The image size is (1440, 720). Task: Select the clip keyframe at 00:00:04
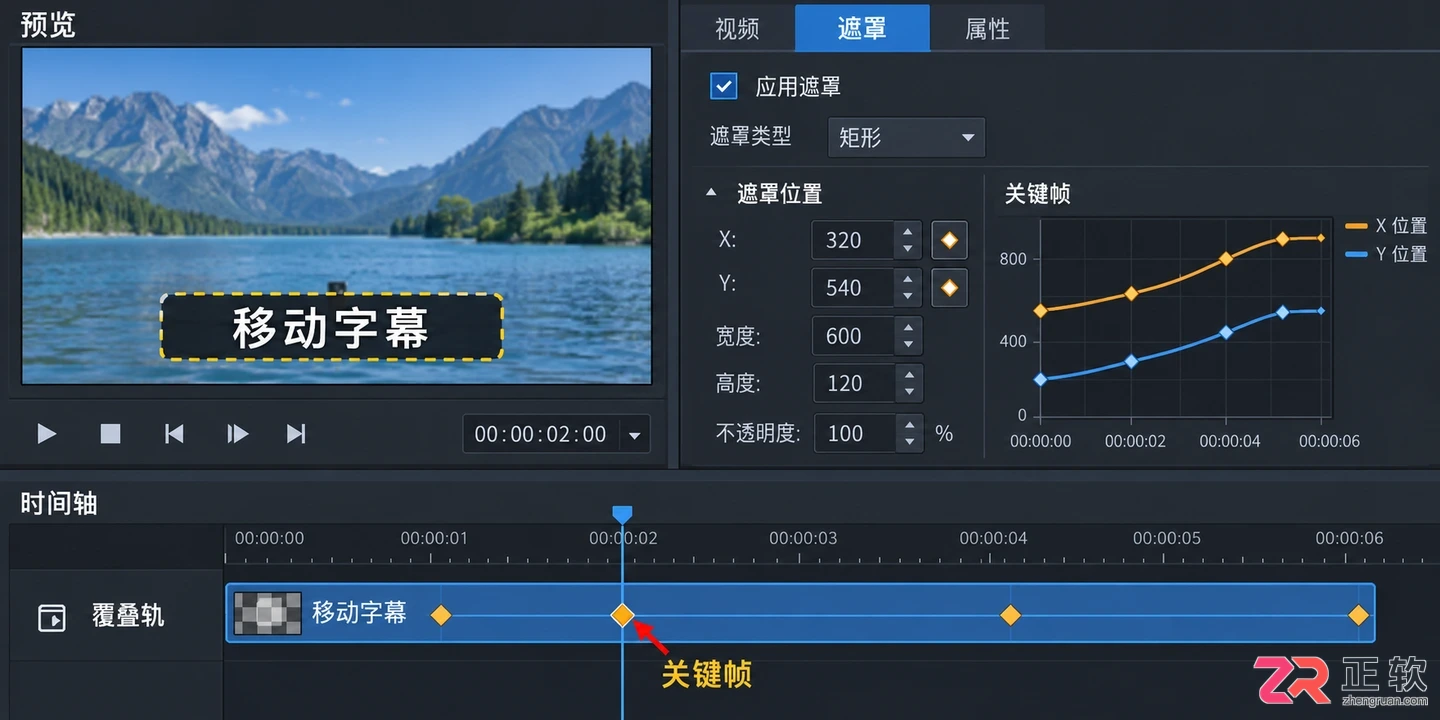click(1010, 615)
